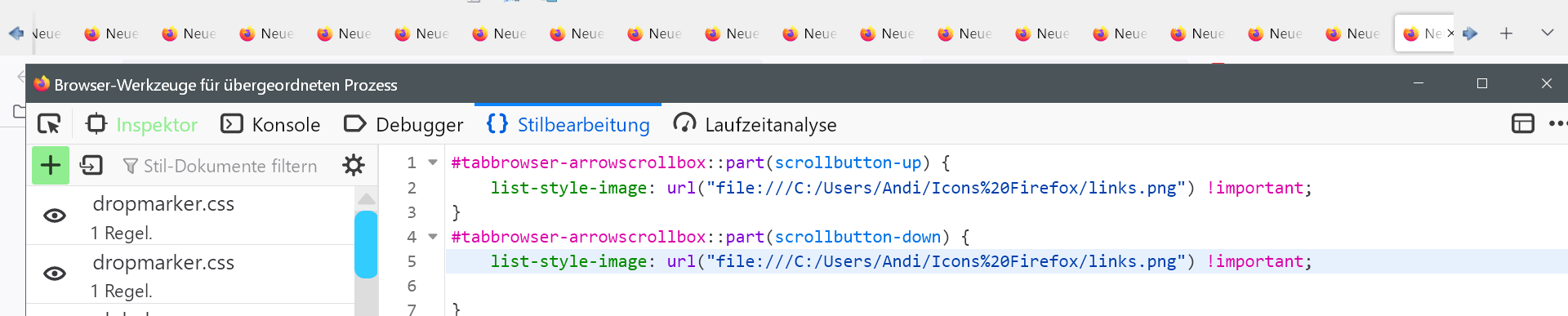The width and height of the screenshot is (1568, 316).
Task: Click the stylesheet list scrollbar up arrow
Action: click(367, 198)
